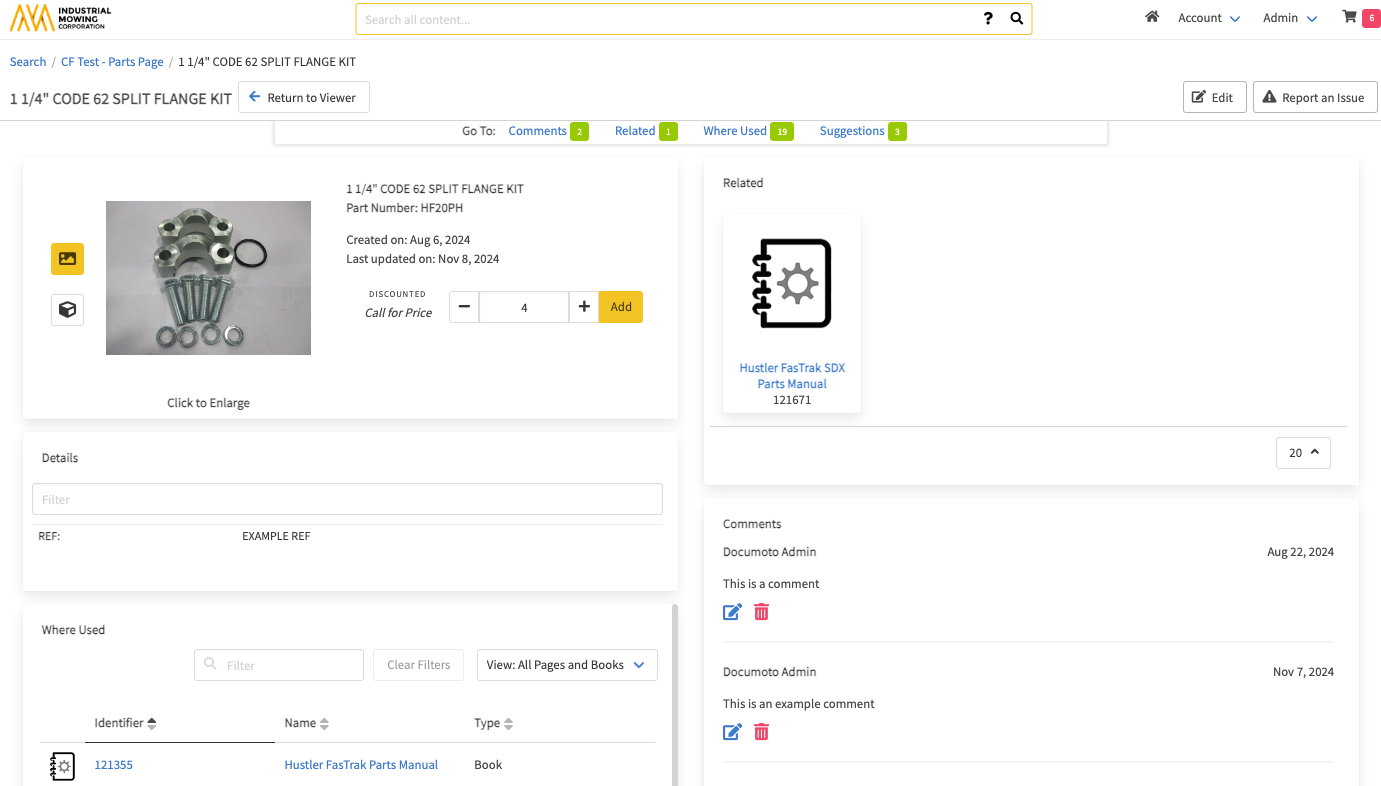Change the 20 per page selector
1381x786 pixels.
point(1303,453)
